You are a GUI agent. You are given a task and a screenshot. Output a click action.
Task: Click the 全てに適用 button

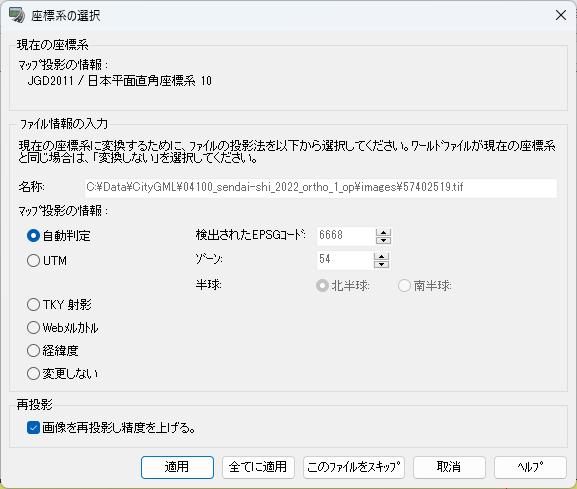[x=258, y=467]
